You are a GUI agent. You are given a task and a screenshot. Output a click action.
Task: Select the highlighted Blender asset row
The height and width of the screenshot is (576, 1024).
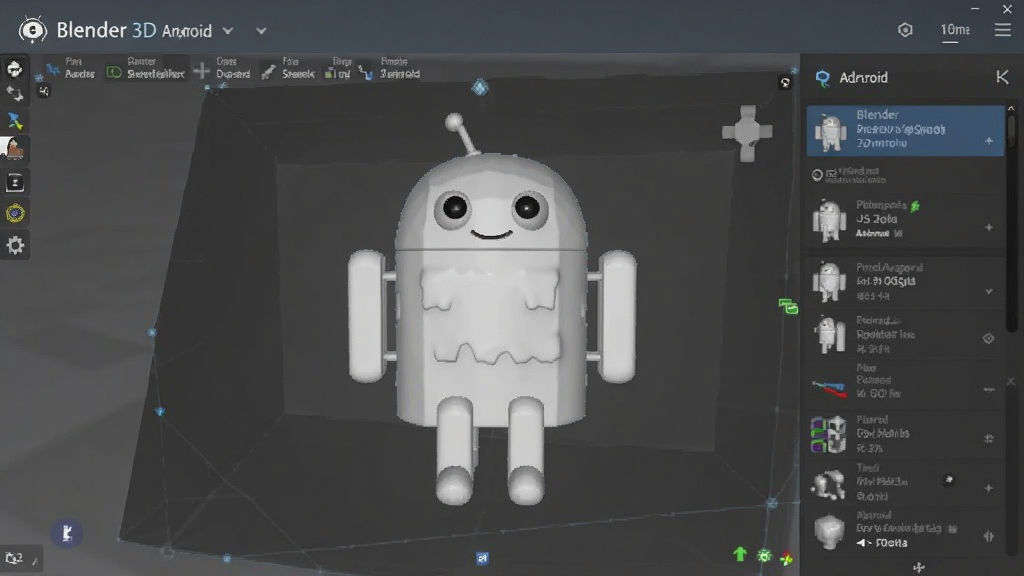(905, 131)
